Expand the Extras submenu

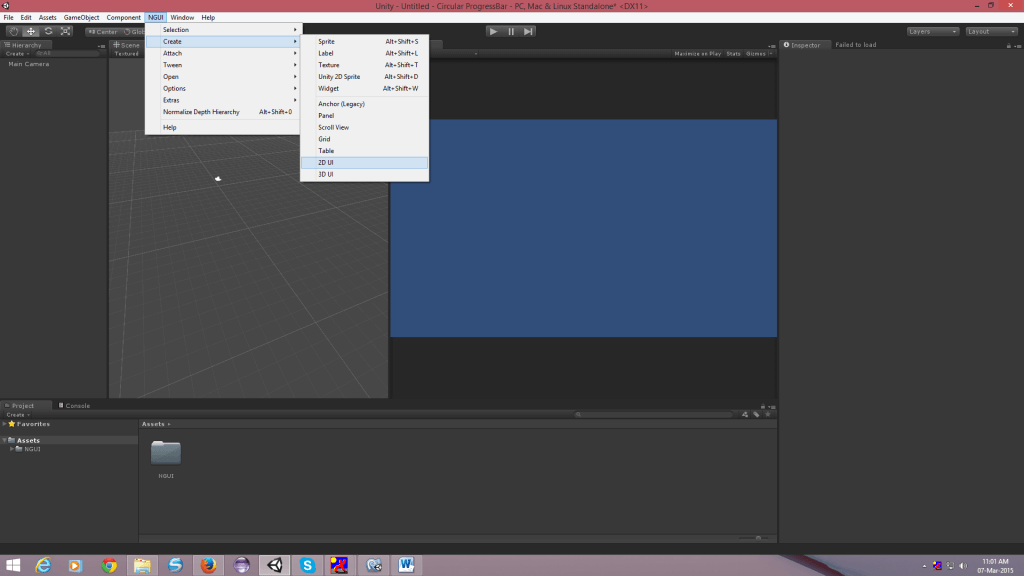coord(223,100)
